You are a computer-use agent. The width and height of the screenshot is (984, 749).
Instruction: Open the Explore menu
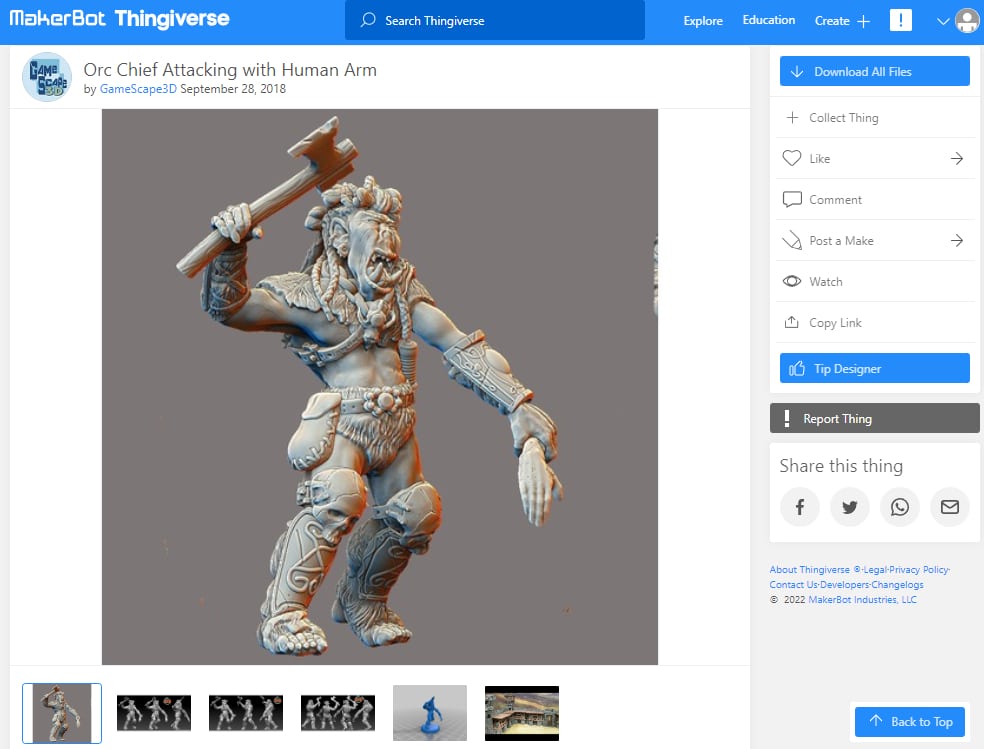tap(703, 21)
